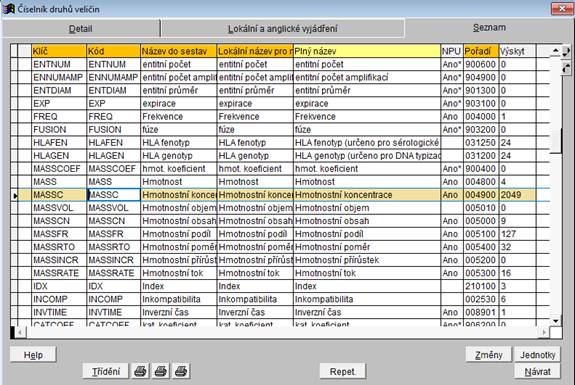Click the occurrence value 127

coord(517,234)
